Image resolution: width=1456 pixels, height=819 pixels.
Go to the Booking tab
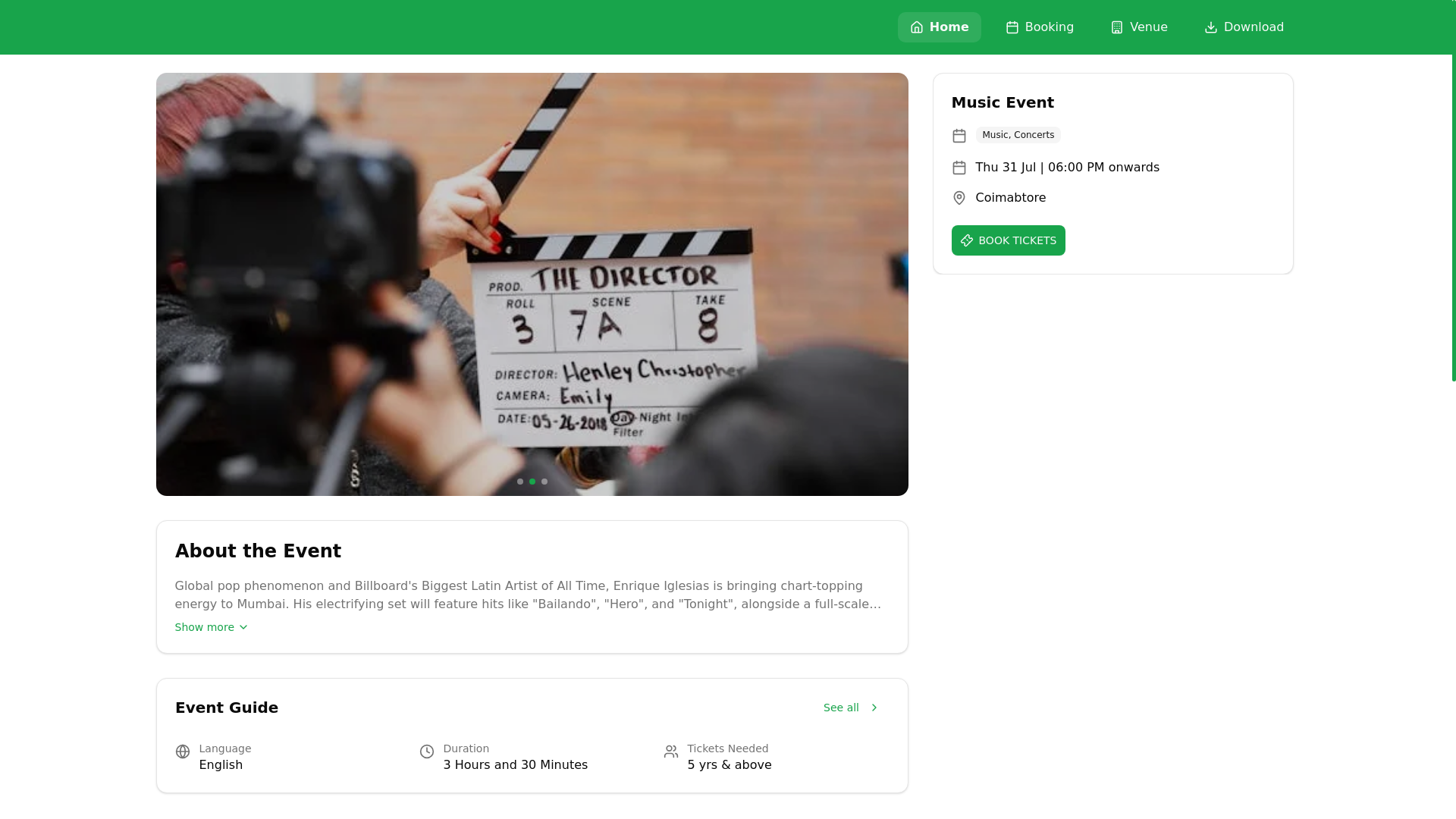tap(1039, 27)
